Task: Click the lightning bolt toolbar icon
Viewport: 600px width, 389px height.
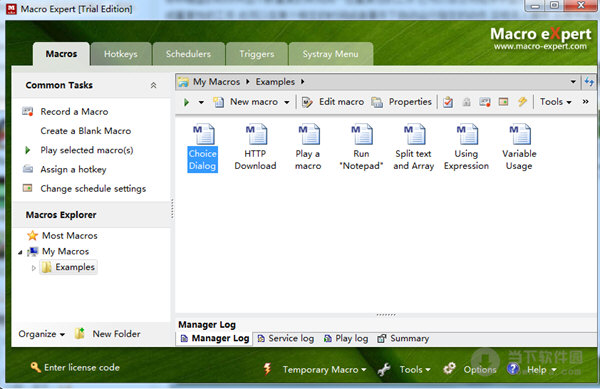Action: 522,102
